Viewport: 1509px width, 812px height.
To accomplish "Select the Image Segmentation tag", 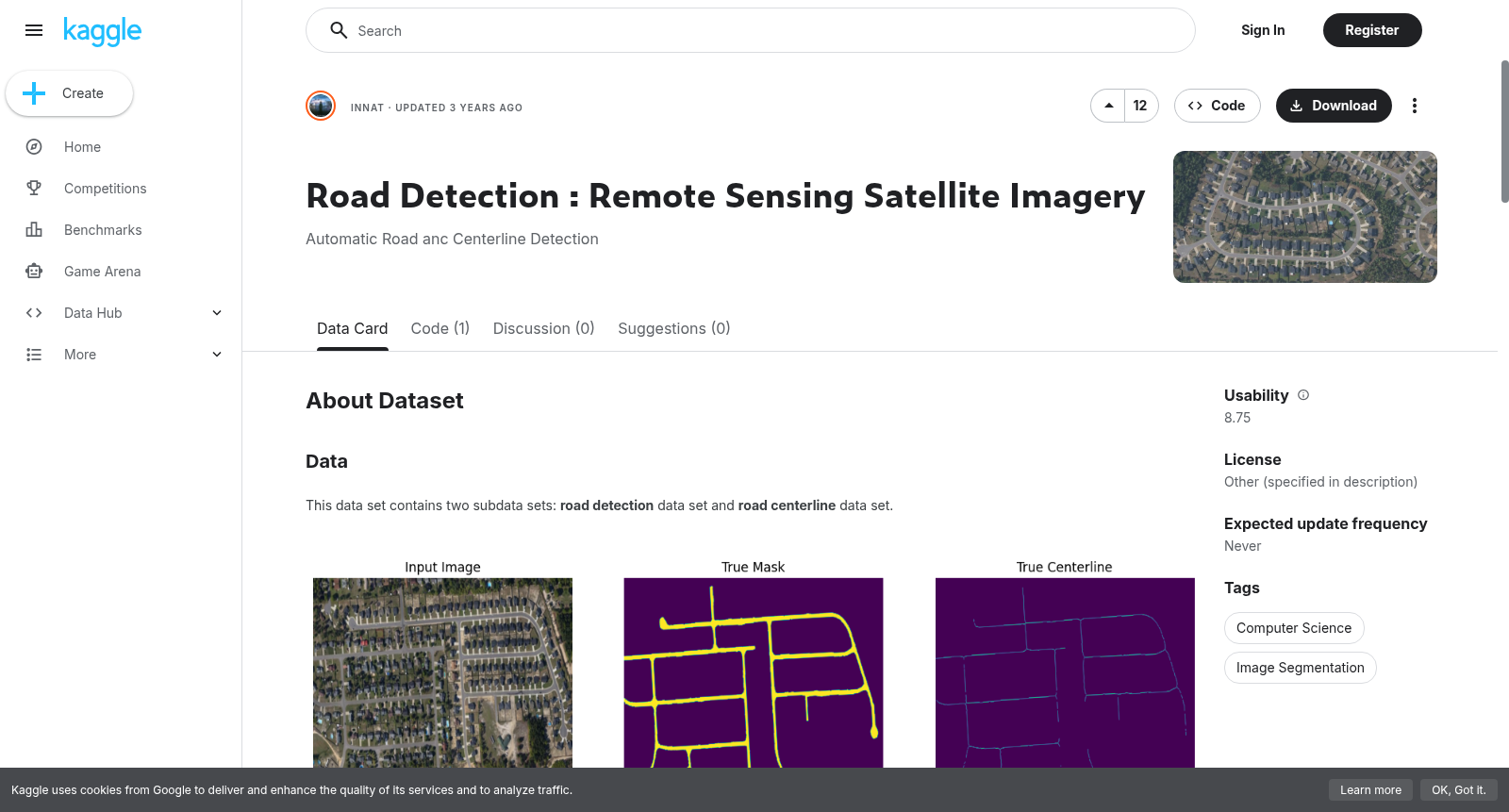I will point(1301,668).
